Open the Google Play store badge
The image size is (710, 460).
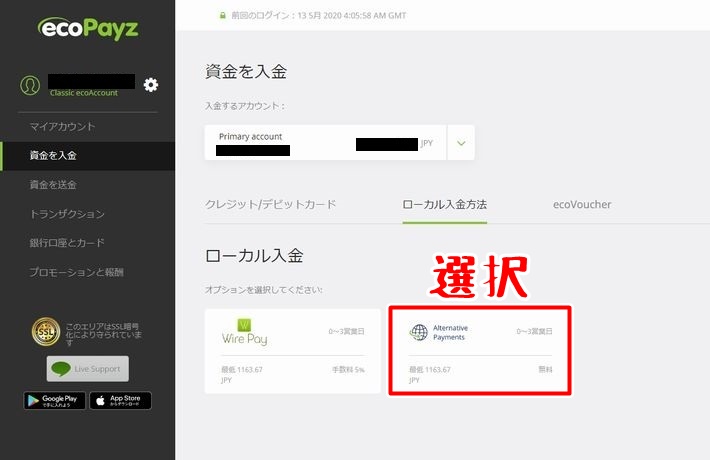tap(54, 400)
